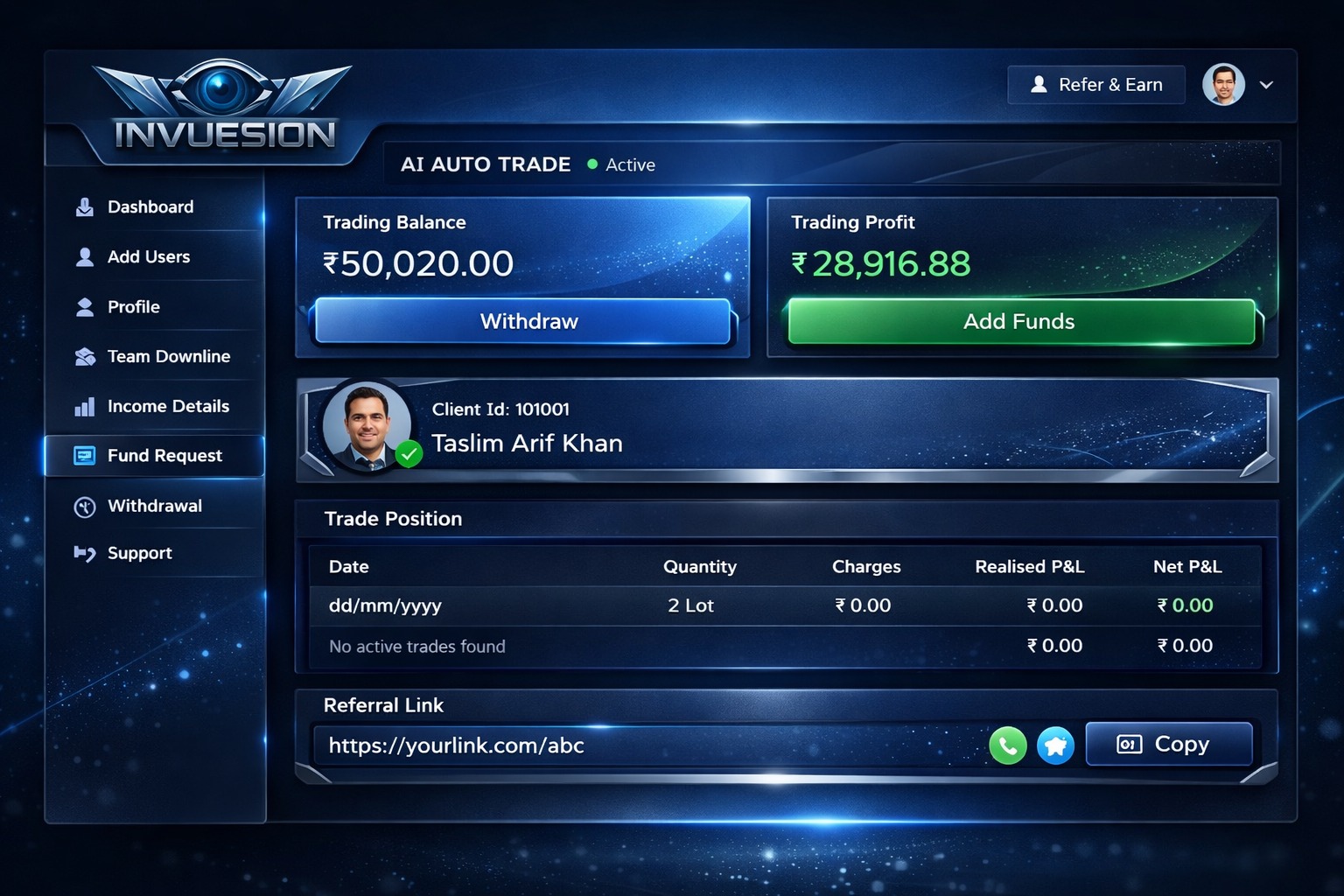Image resolution: width=1344 pixels, height=896 pixels.
Task: Open the Fund Request menu item
Action: pos(154,456)
